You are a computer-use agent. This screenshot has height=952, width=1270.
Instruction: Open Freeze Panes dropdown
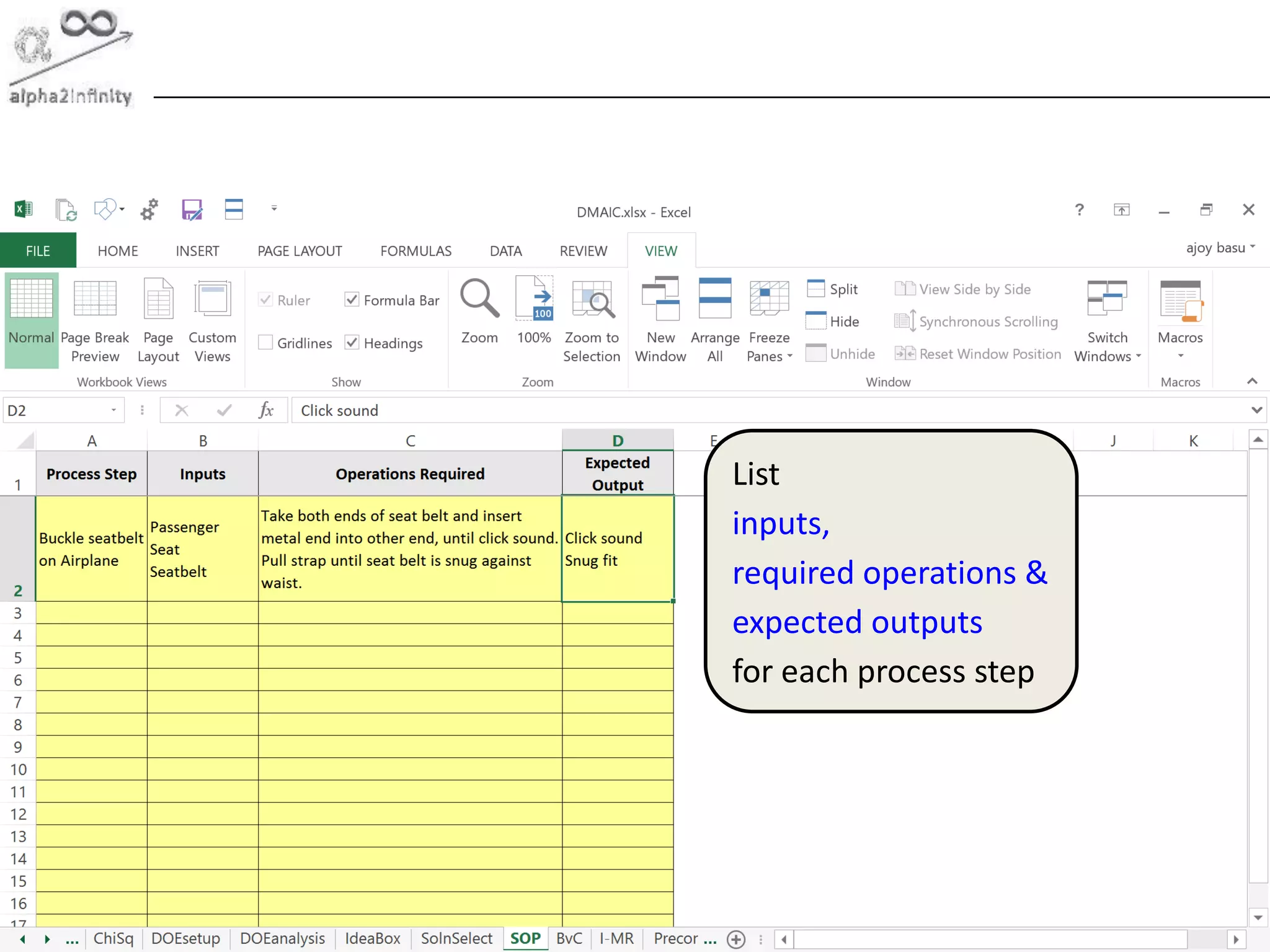coord(769,319)
